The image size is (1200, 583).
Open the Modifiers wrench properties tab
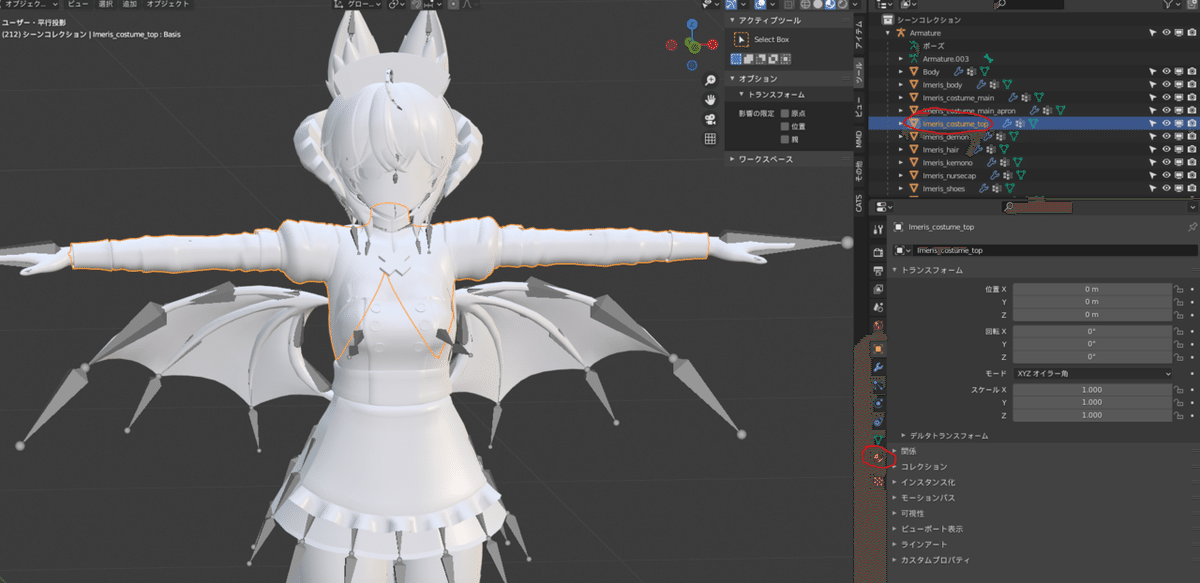pyautogui.click(x=877, y=366)
